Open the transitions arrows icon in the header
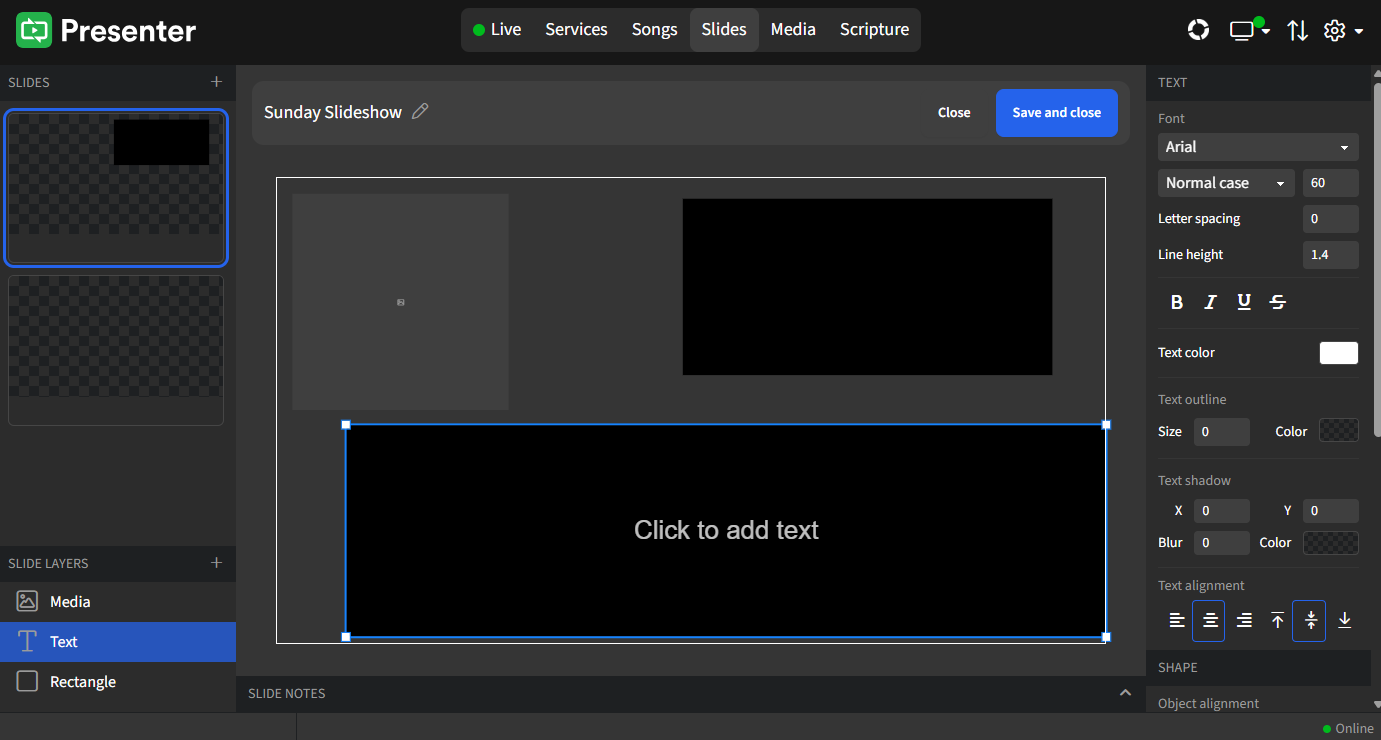 point(1297,30)
